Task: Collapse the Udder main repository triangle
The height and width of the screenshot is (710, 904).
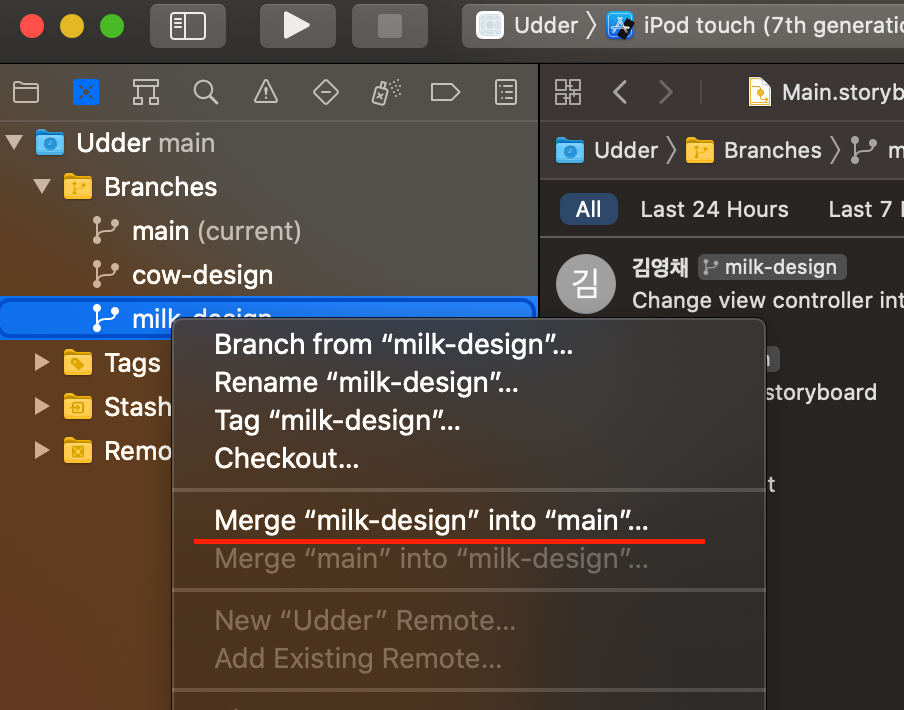Action: pos(14,142)
